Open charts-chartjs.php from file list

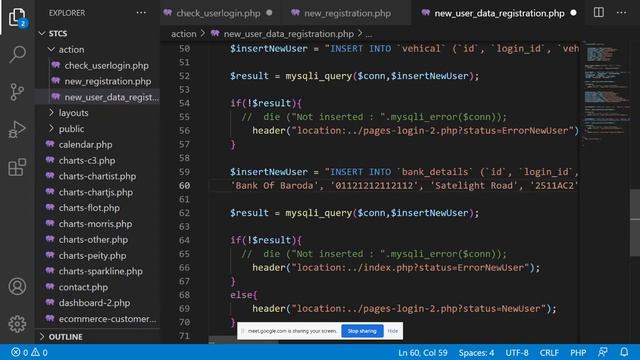click(96, 192)
